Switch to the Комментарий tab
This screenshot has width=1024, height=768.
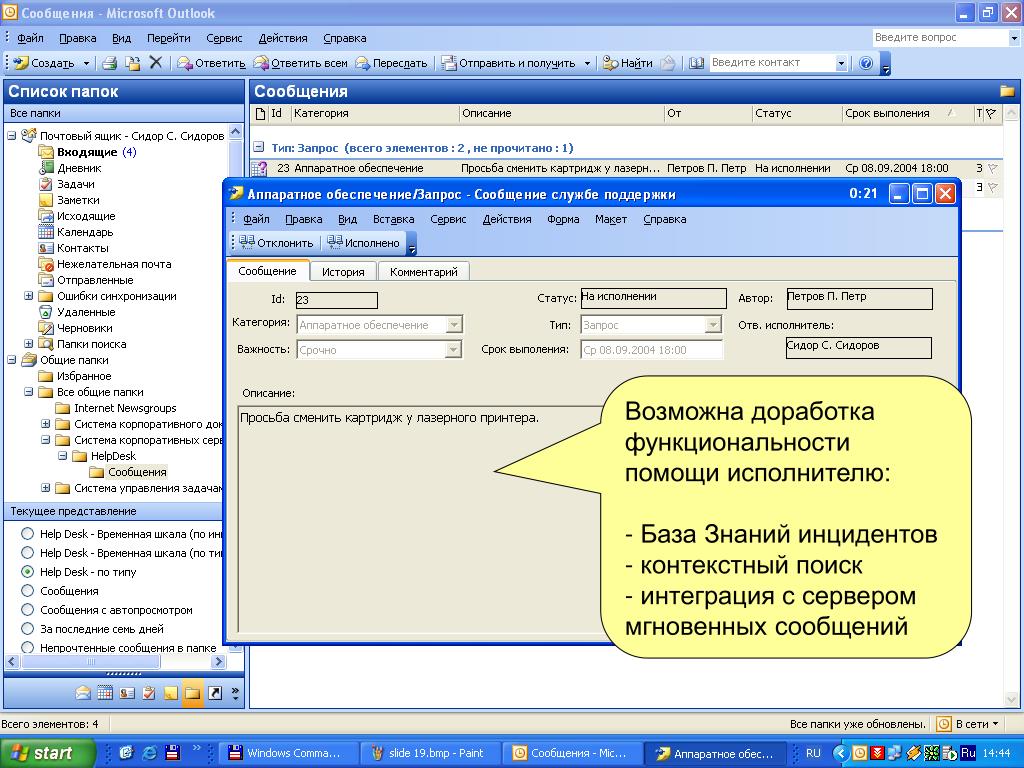423,272
